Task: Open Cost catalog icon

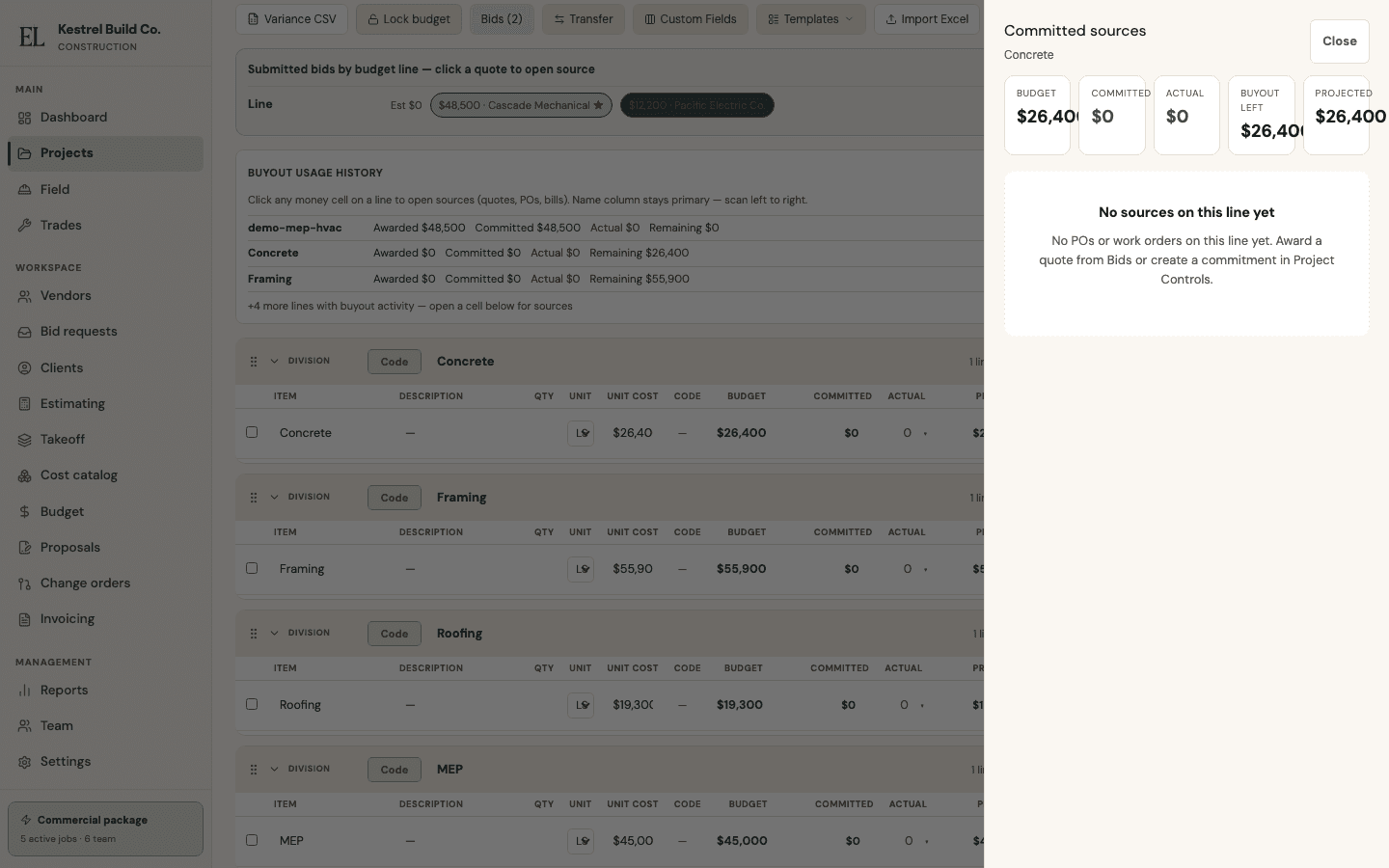Action: point(25,475)
